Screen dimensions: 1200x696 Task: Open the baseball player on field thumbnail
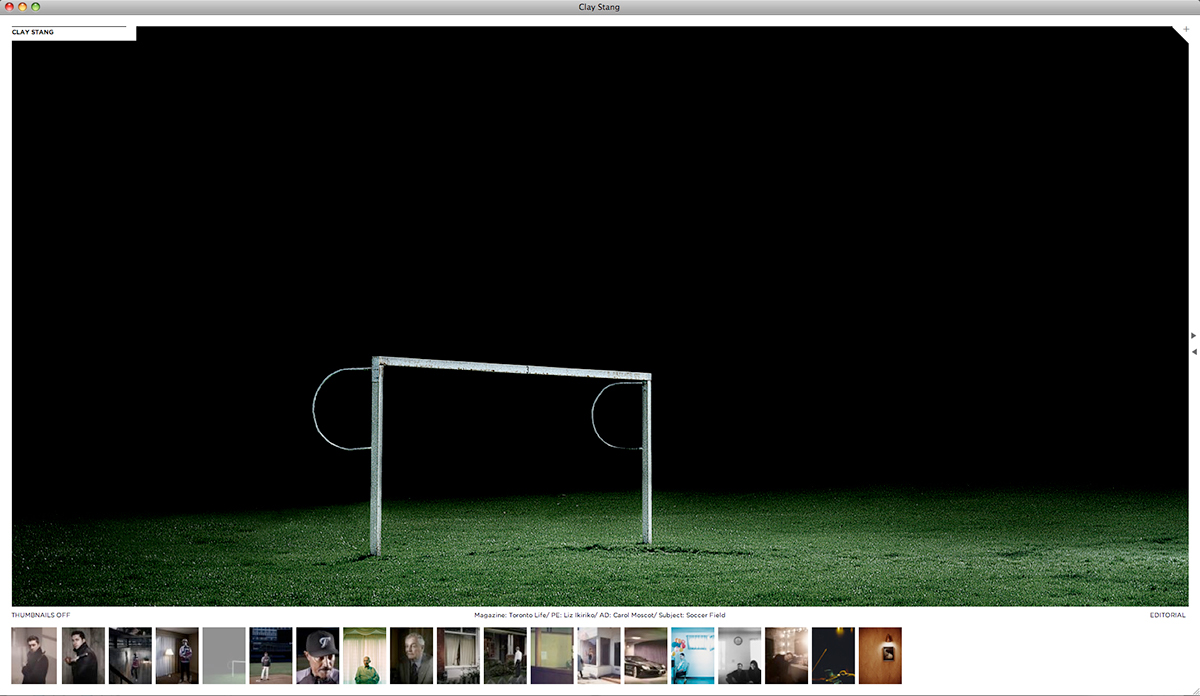point(271,656)
